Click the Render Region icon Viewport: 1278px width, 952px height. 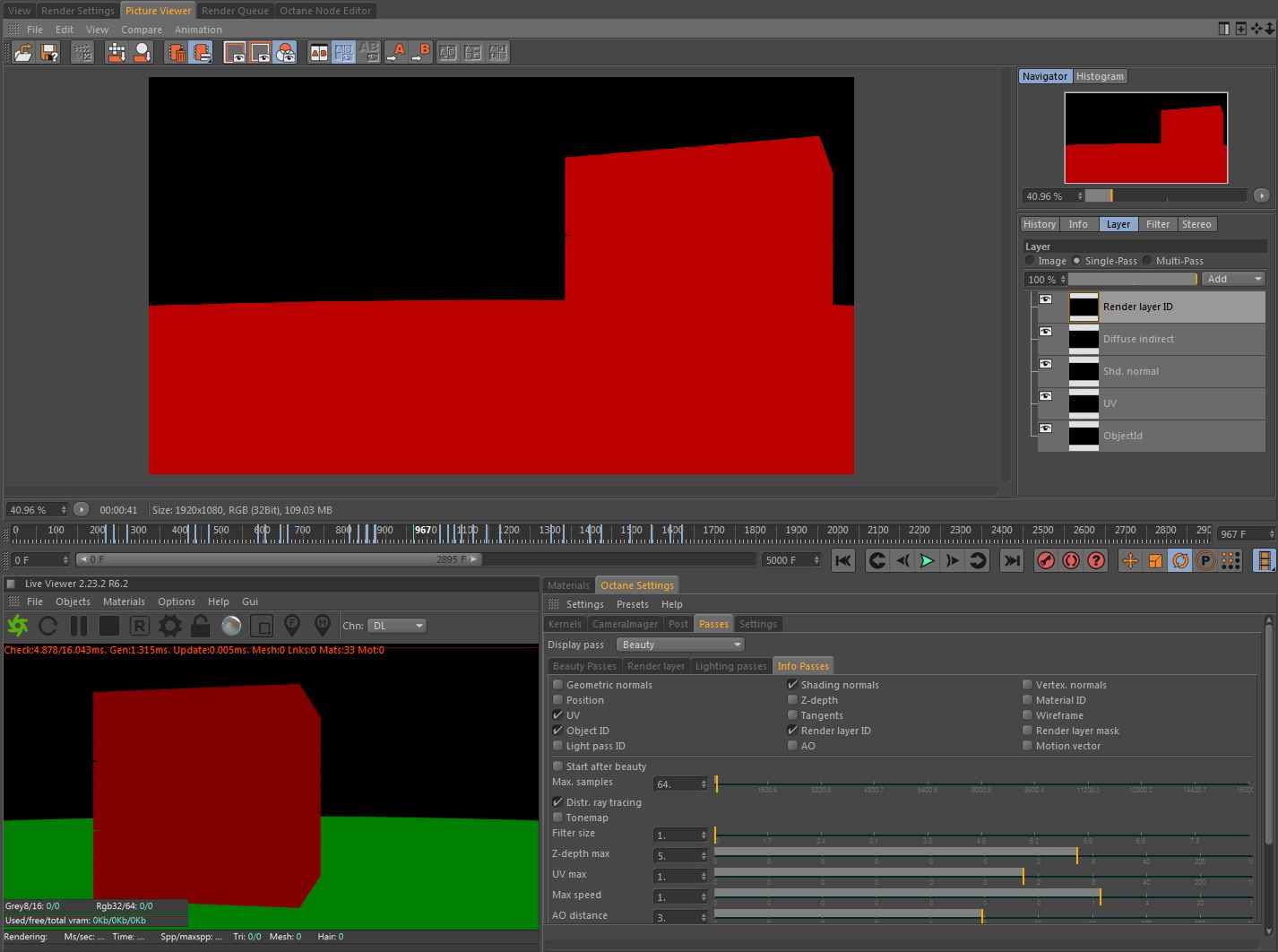(235, 53)
